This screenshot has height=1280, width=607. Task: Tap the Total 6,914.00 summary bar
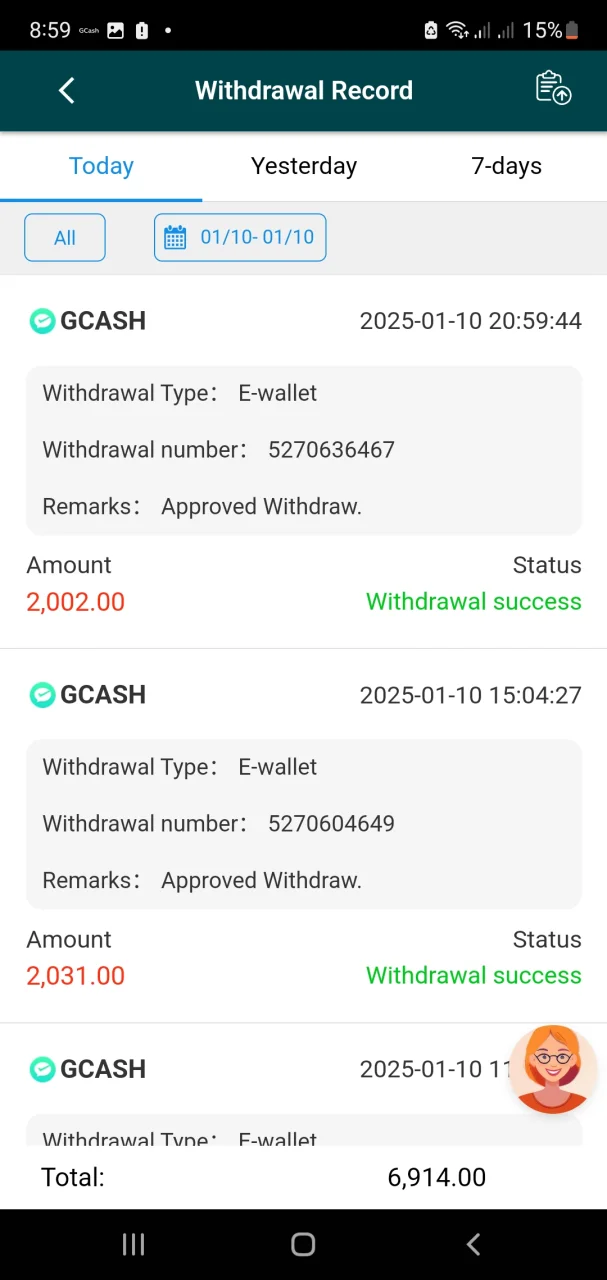click(x=303, y=1177)
